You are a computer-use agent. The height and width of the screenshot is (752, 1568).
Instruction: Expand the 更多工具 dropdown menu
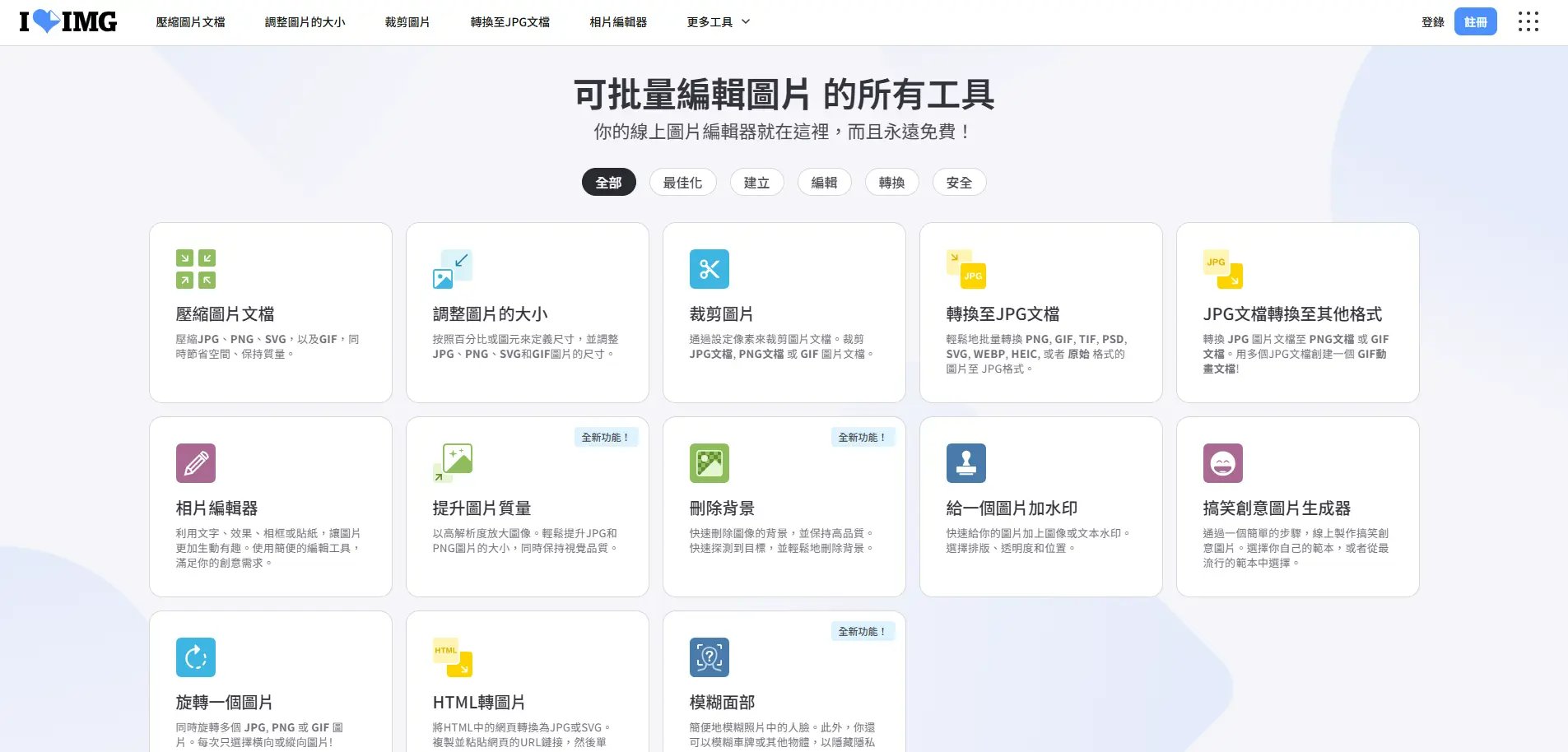click(715, 22)
